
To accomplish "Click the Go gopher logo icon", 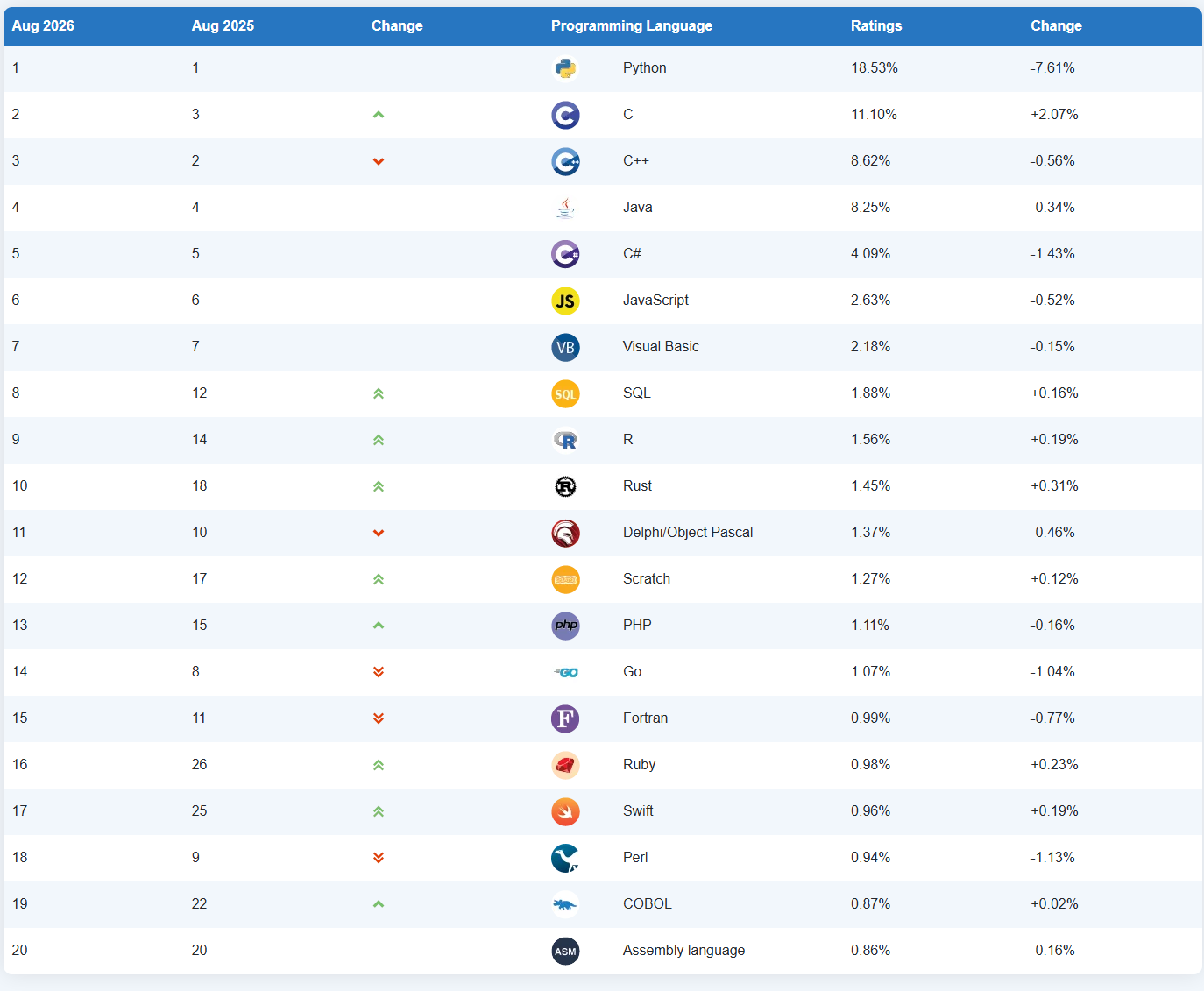I will tap(565, 672).
